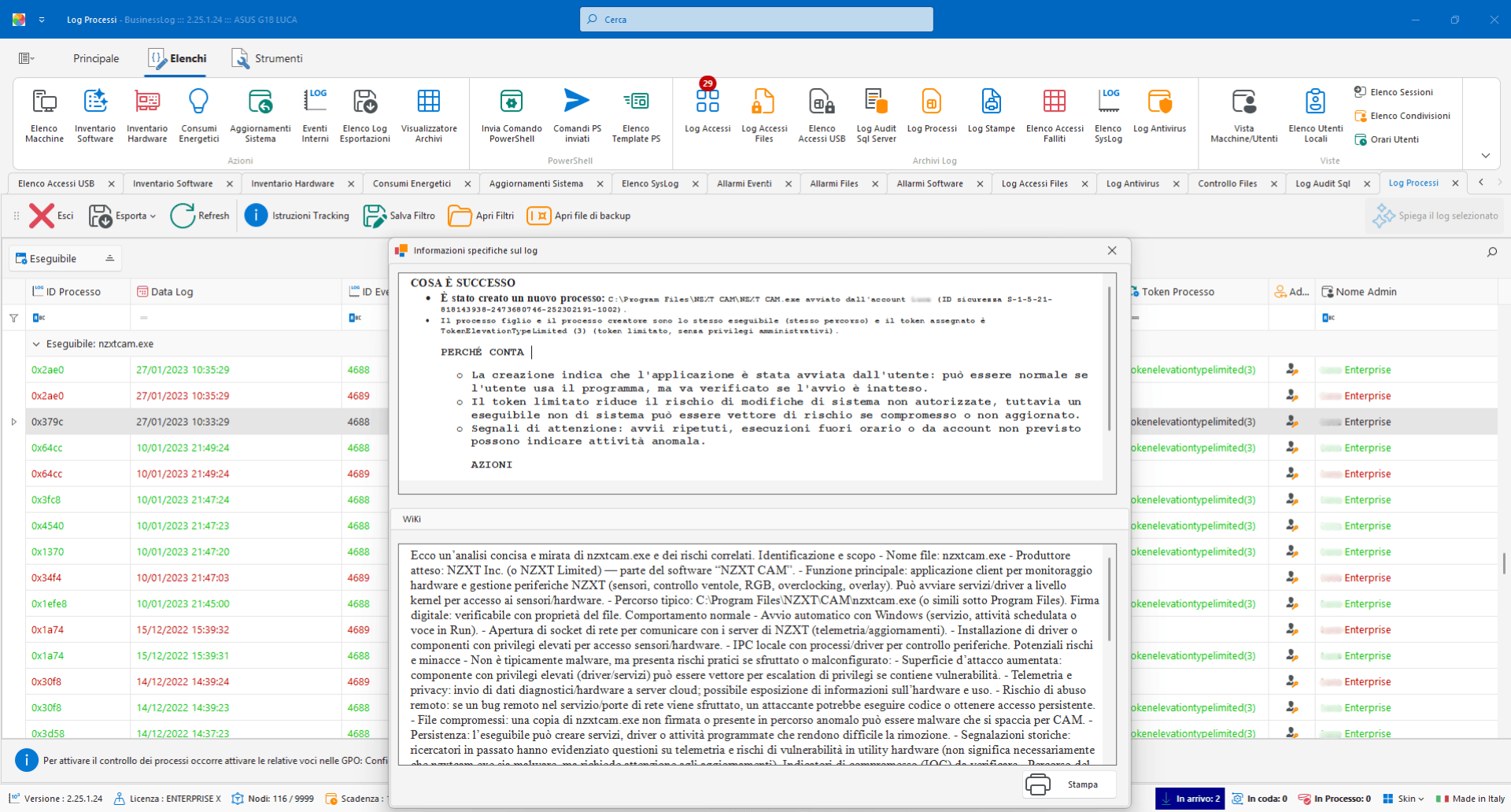Switch to the Allarmi Eventi tab
The height and width of the screenshot is (812, 1511).
(744, 183)
